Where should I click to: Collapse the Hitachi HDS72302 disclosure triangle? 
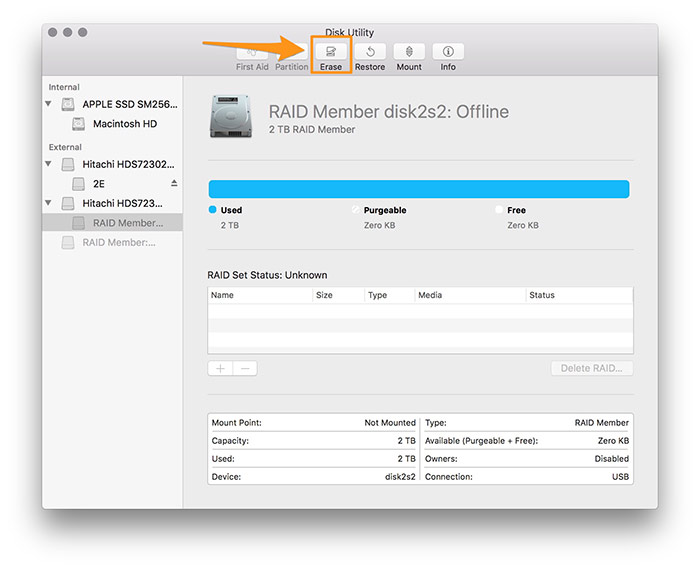click(48, 164)
